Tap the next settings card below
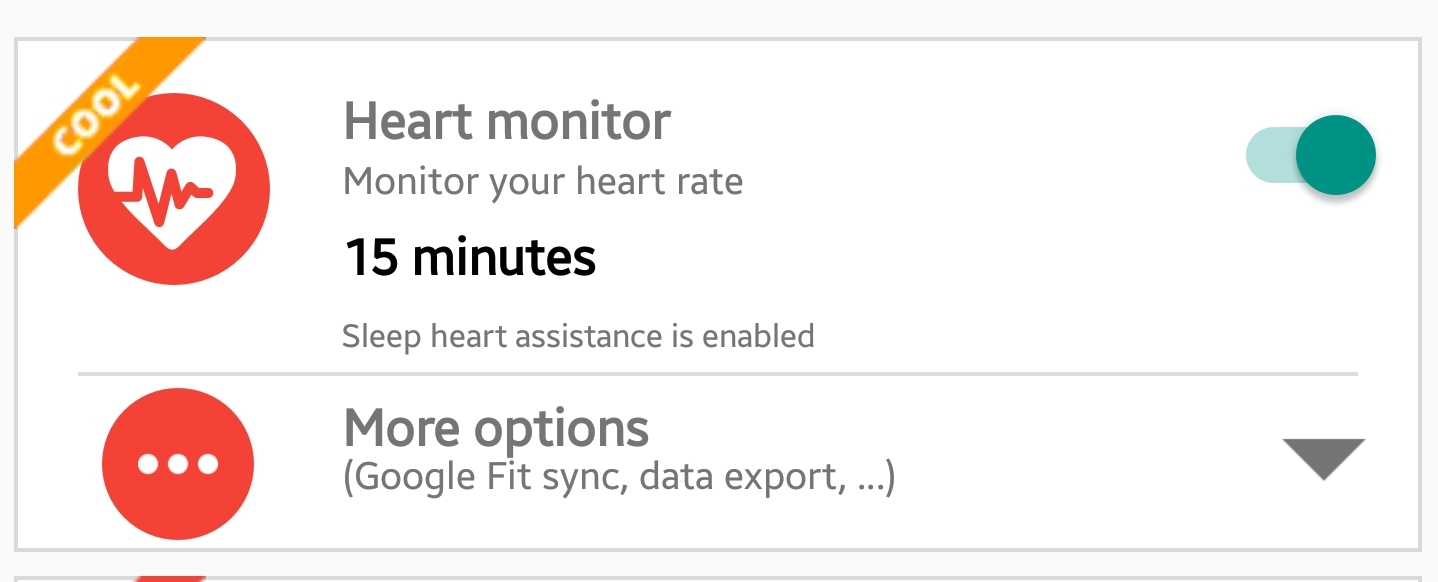This screenshot has height=582, width=1438. tap(718, 578)
